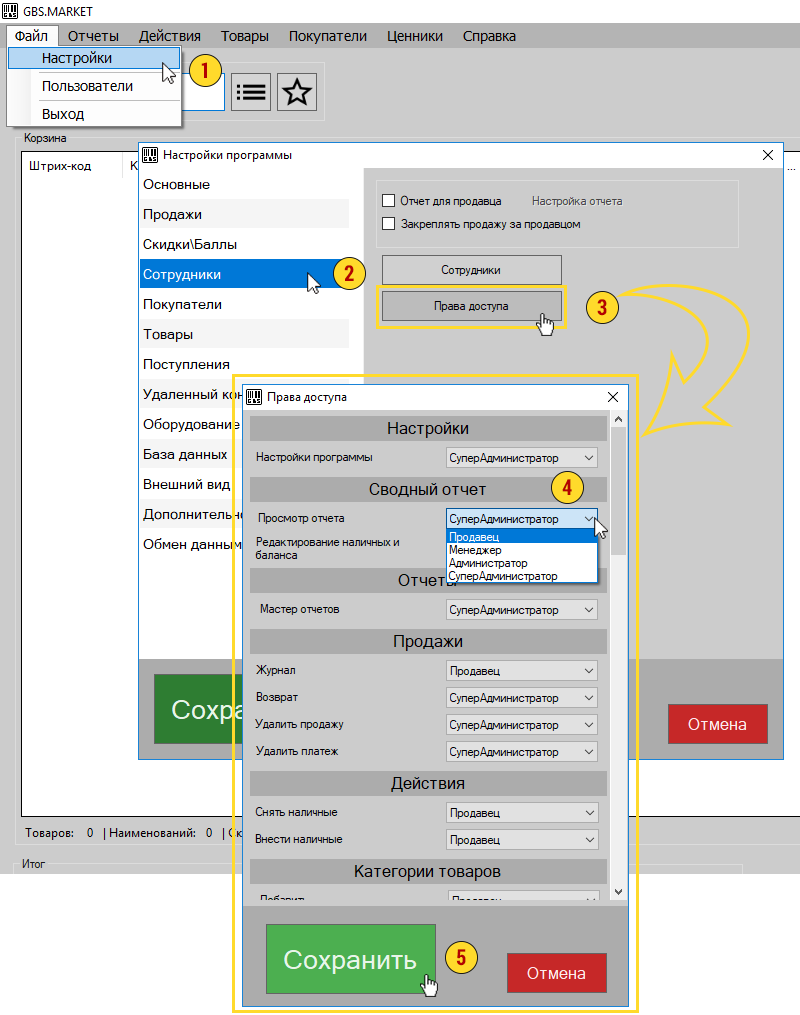Select 'Основные' settings section
Image resolution: width=800 pixels, height=1015 pixels.
[245, 184]
